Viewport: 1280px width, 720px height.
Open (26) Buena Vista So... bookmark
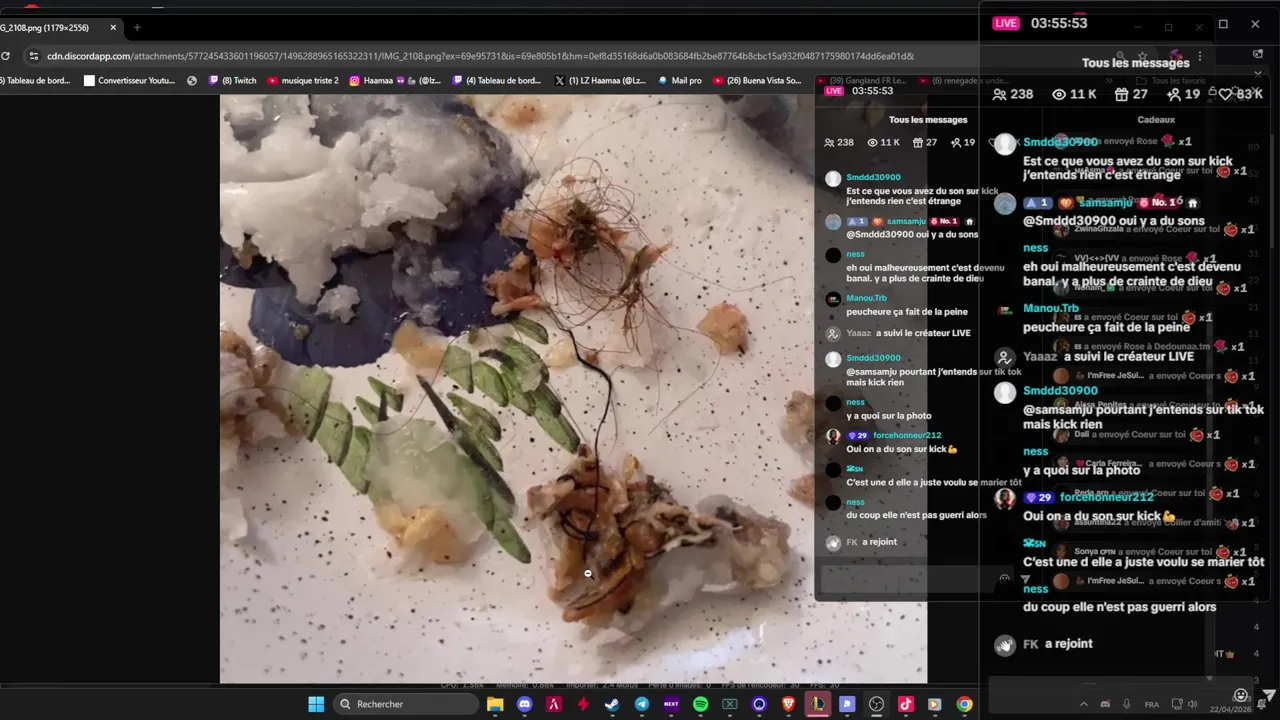pos(758,80)
